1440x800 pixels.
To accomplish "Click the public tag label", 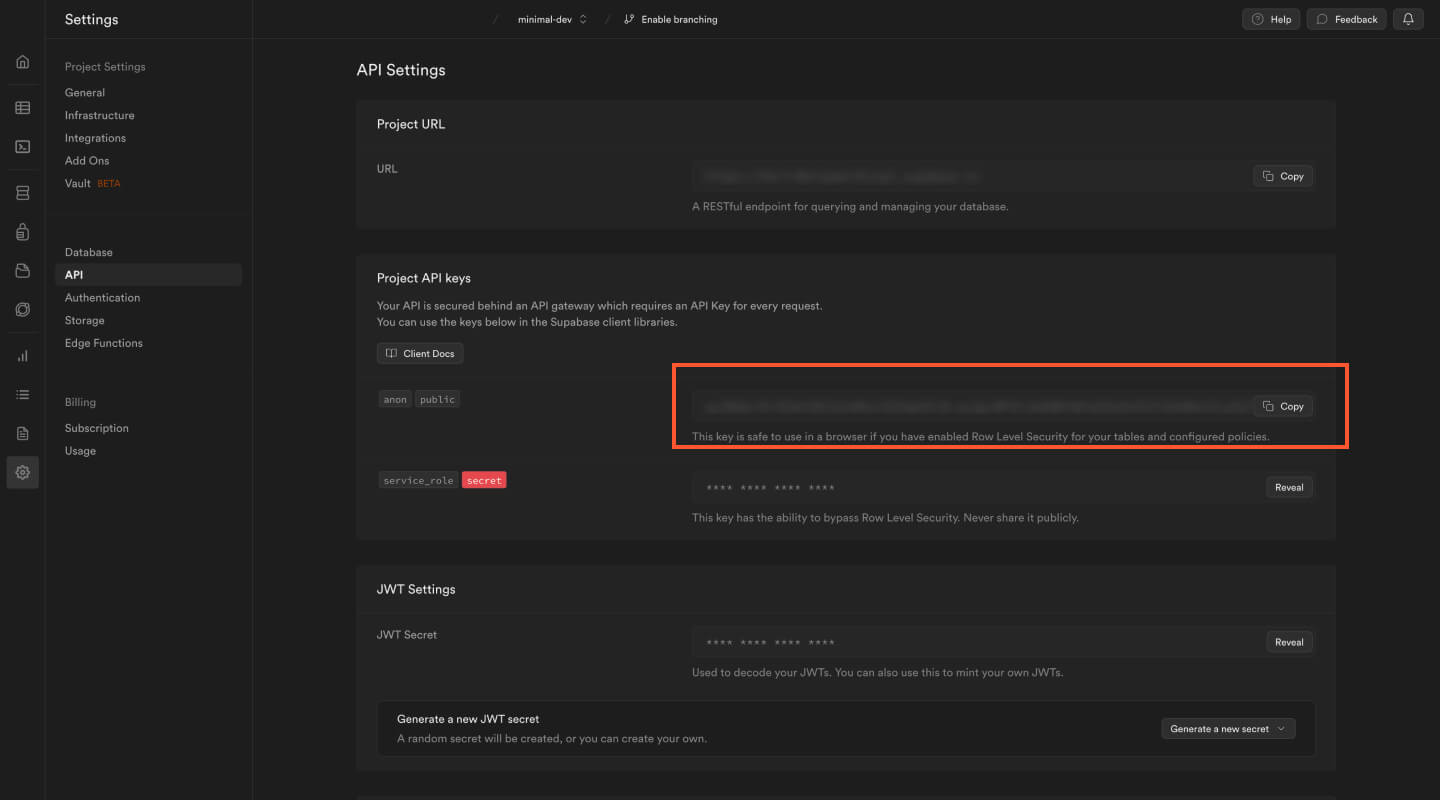I will [x=437, y=399].
